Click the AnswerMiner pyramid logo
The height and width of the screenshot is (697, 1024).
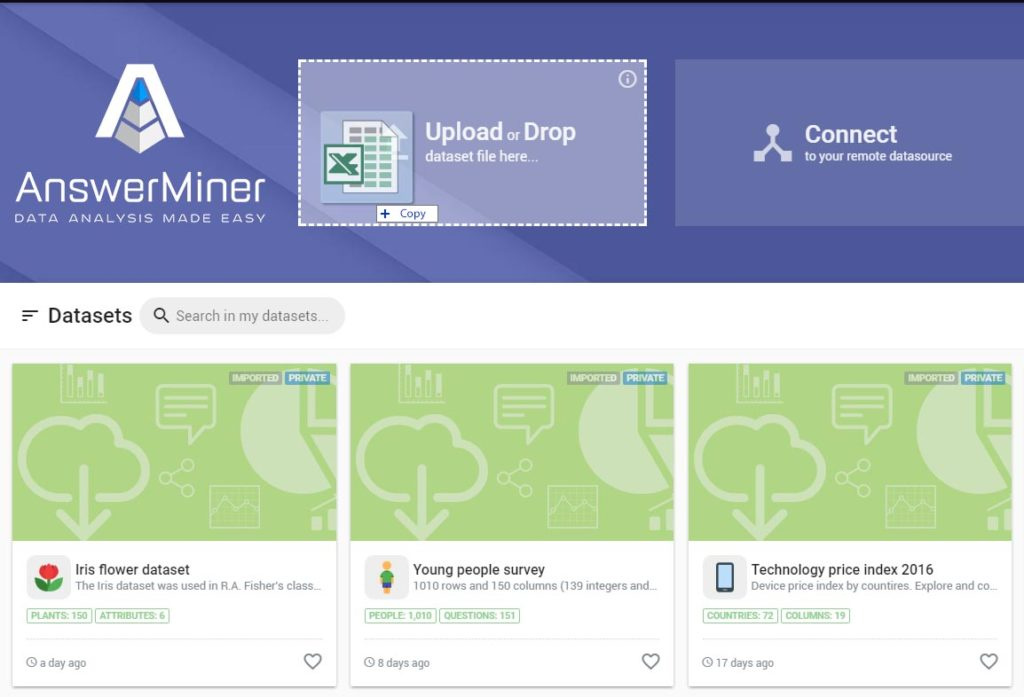(140, 108)
